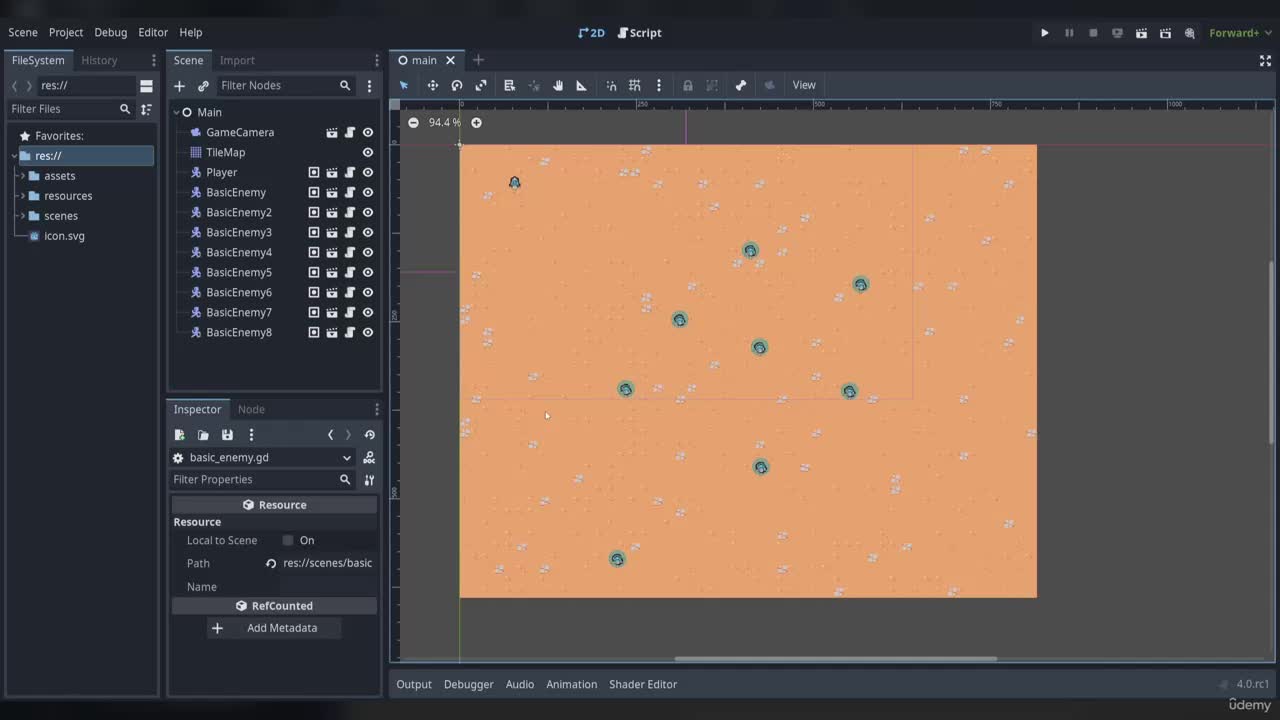The image size is (1280, 720).
Task: Open the Help menu
Action: pyautogui.click(x=191, y=33)
